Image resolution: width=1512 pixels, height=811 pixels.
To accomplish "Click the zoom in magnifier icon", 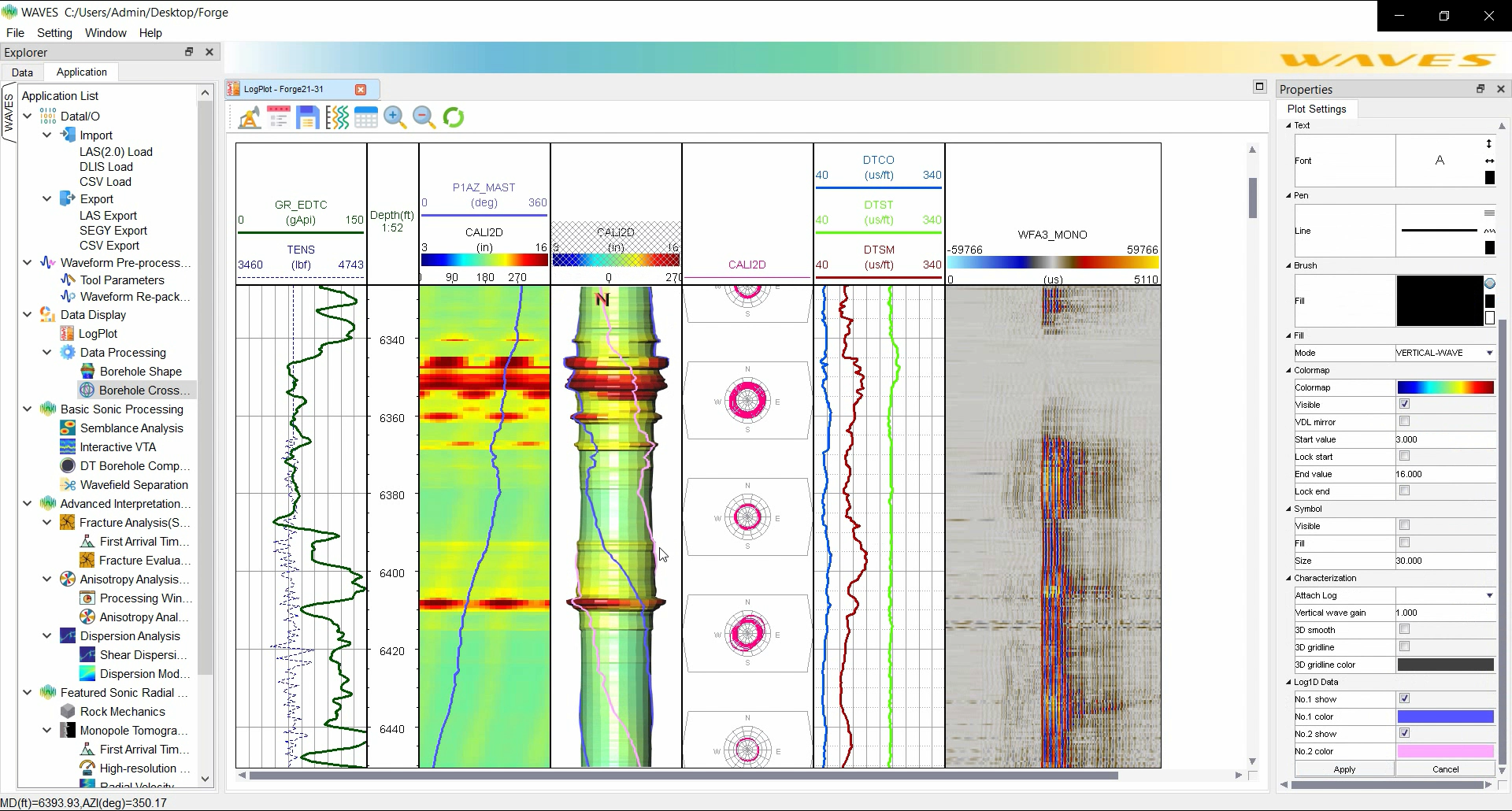I will (x=395, y=118).
